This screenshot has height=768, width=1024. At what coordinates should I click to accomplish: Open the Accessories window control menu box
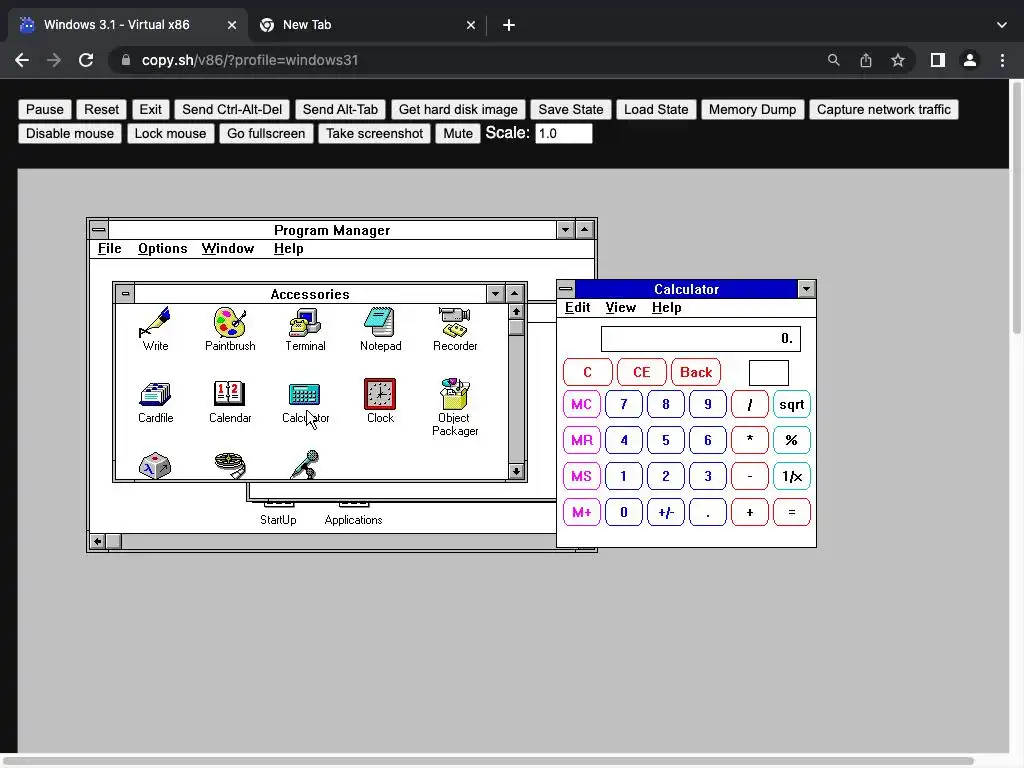[x=125, y=294]
